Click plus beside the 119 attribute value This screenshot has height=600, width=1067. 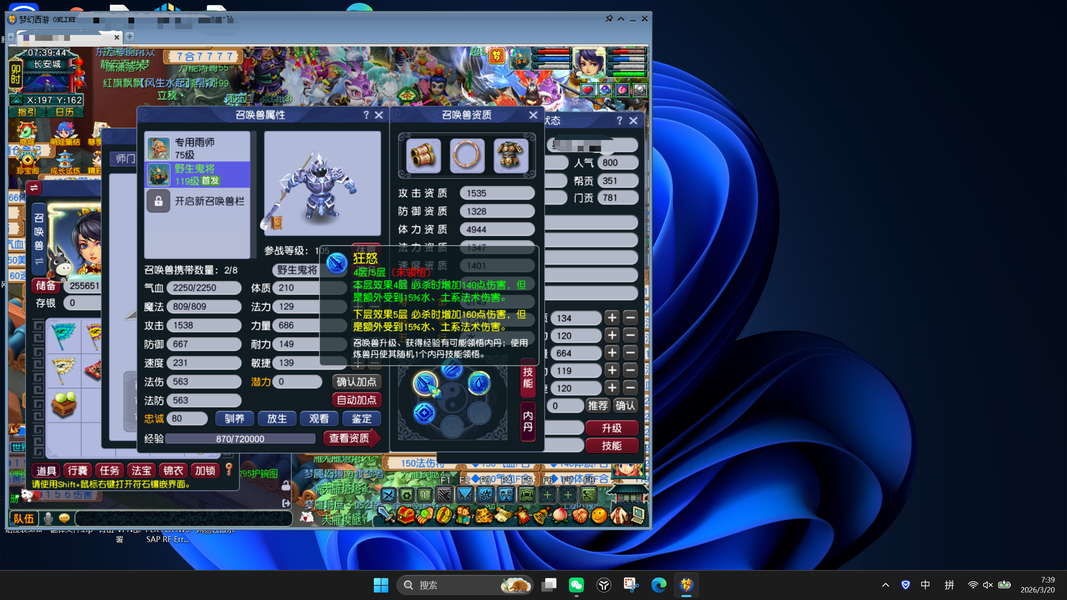click(612, 371)
